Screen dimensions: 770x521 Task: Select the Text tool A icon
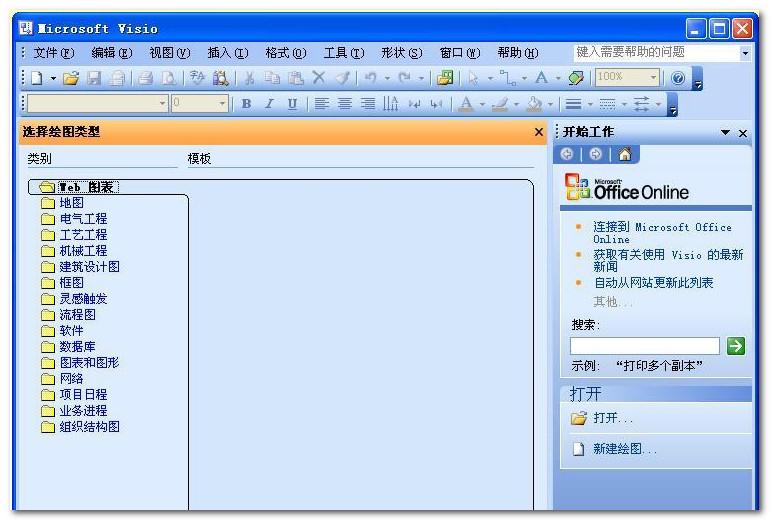pyautogui.click(x=542, y=78)
